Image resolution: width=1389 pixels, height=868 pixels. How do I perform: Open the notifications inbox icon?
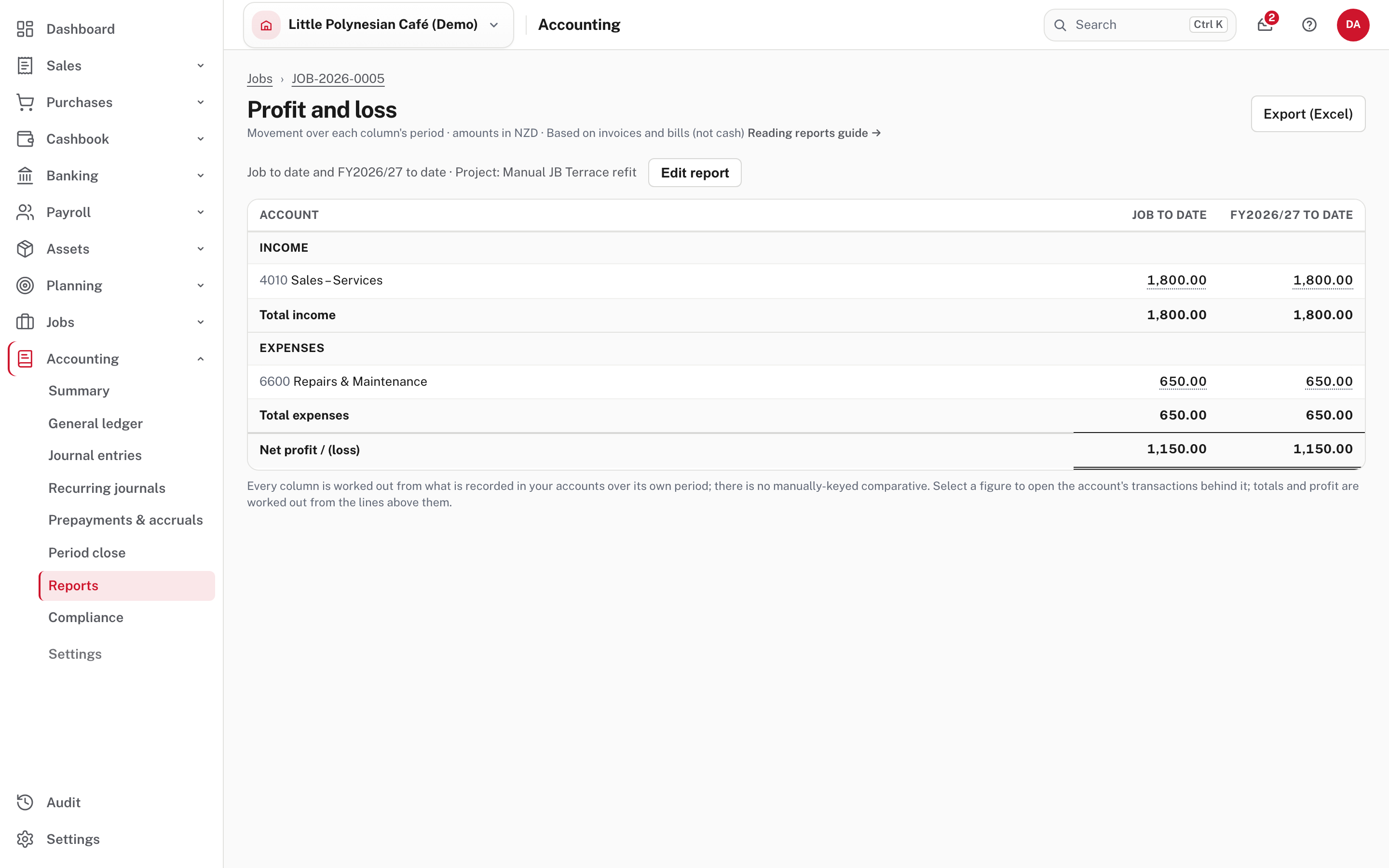tap(1265, 25)
